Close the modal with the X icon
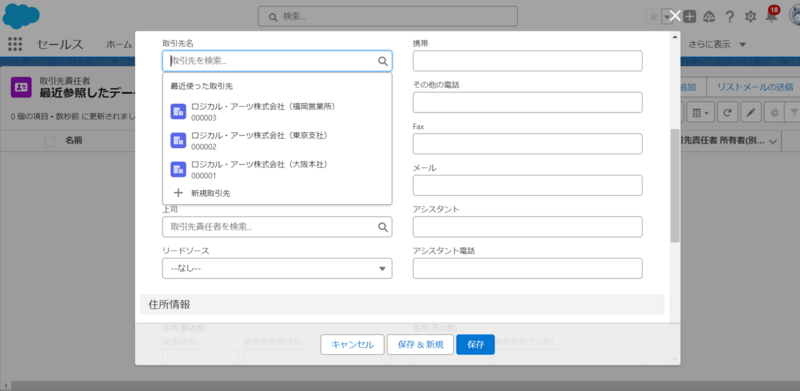800x391 pixels. tap(675, 16)
